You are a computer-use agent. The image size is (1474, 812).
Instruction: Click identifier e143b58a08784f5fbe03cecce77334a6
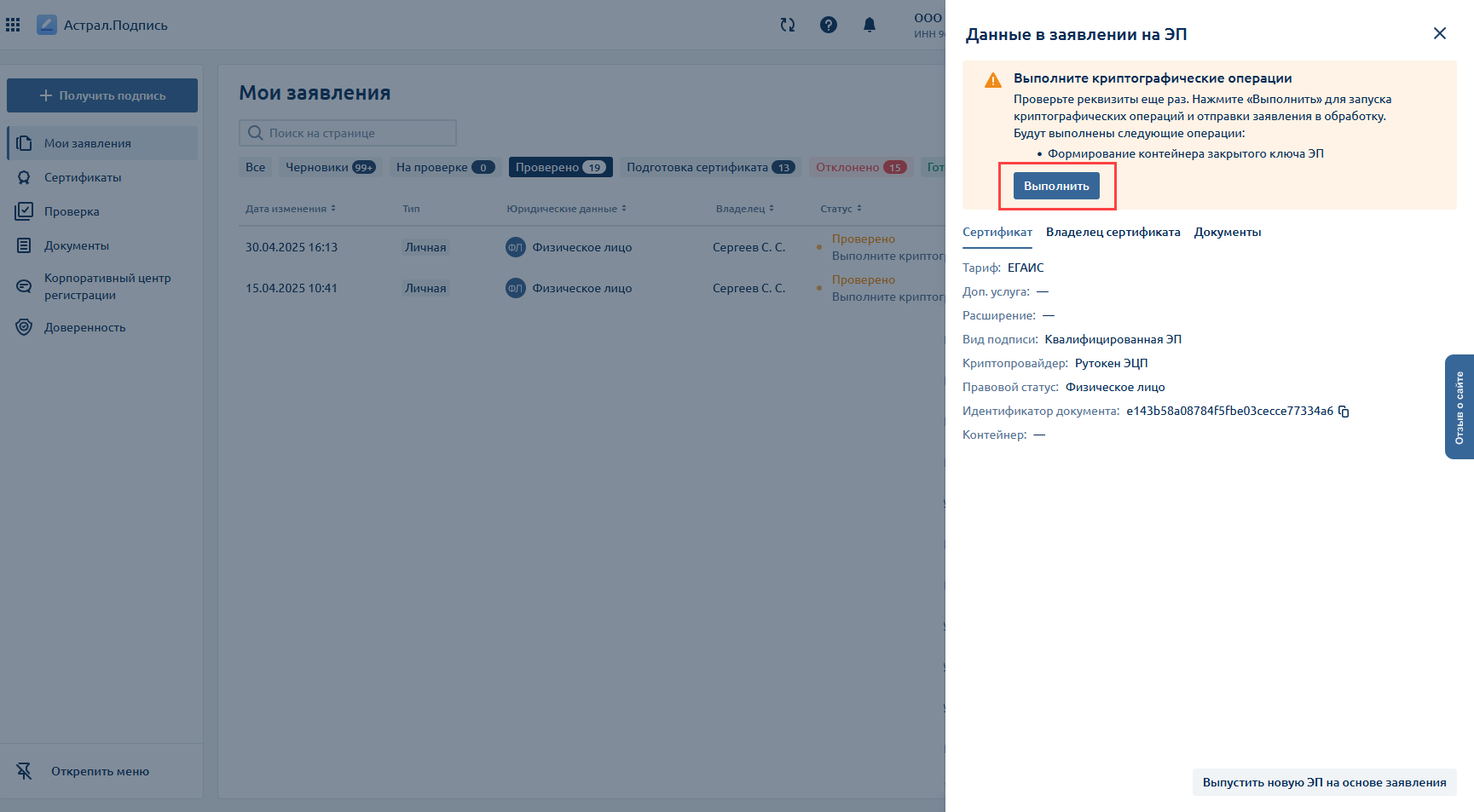coord(1229,411)
